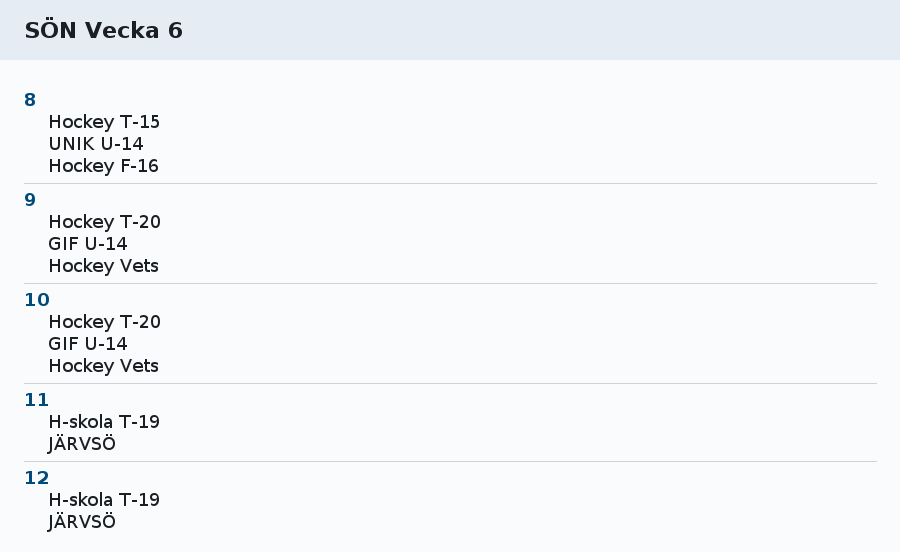The image size is (900, 552).
Task: Choose H-skola T-19 in hour 11
Action: pos(104,422)
